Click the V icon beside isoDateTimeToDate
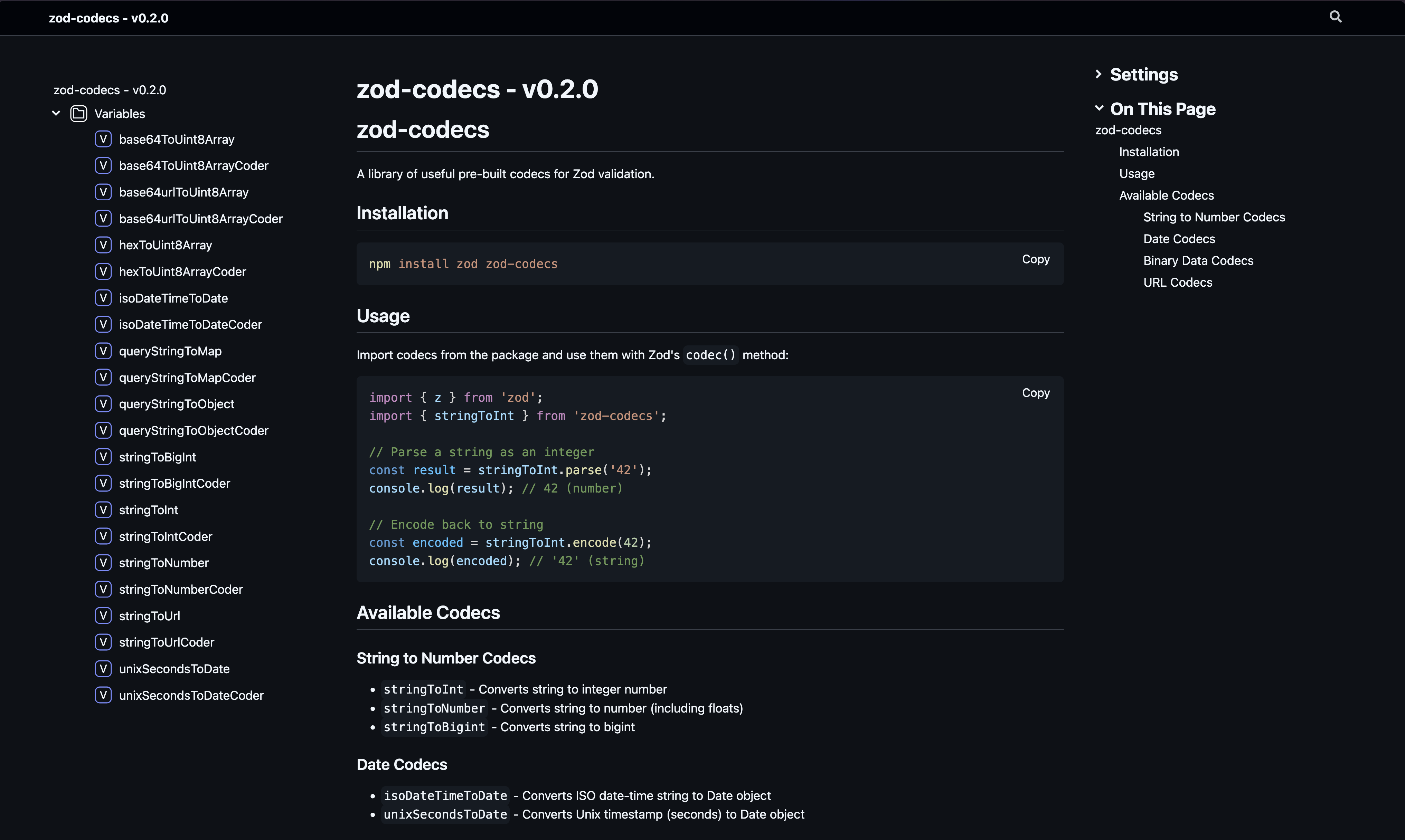The image size is (1405, 840). click(104, 298)
